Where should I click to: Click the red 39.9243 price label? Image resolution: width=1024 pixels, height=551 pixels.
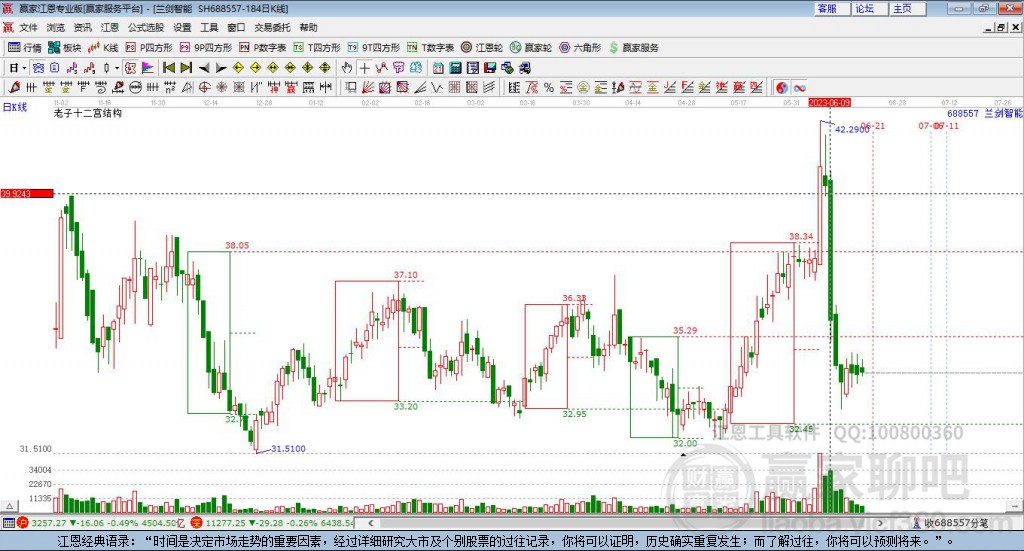click(x=27, y=194)
